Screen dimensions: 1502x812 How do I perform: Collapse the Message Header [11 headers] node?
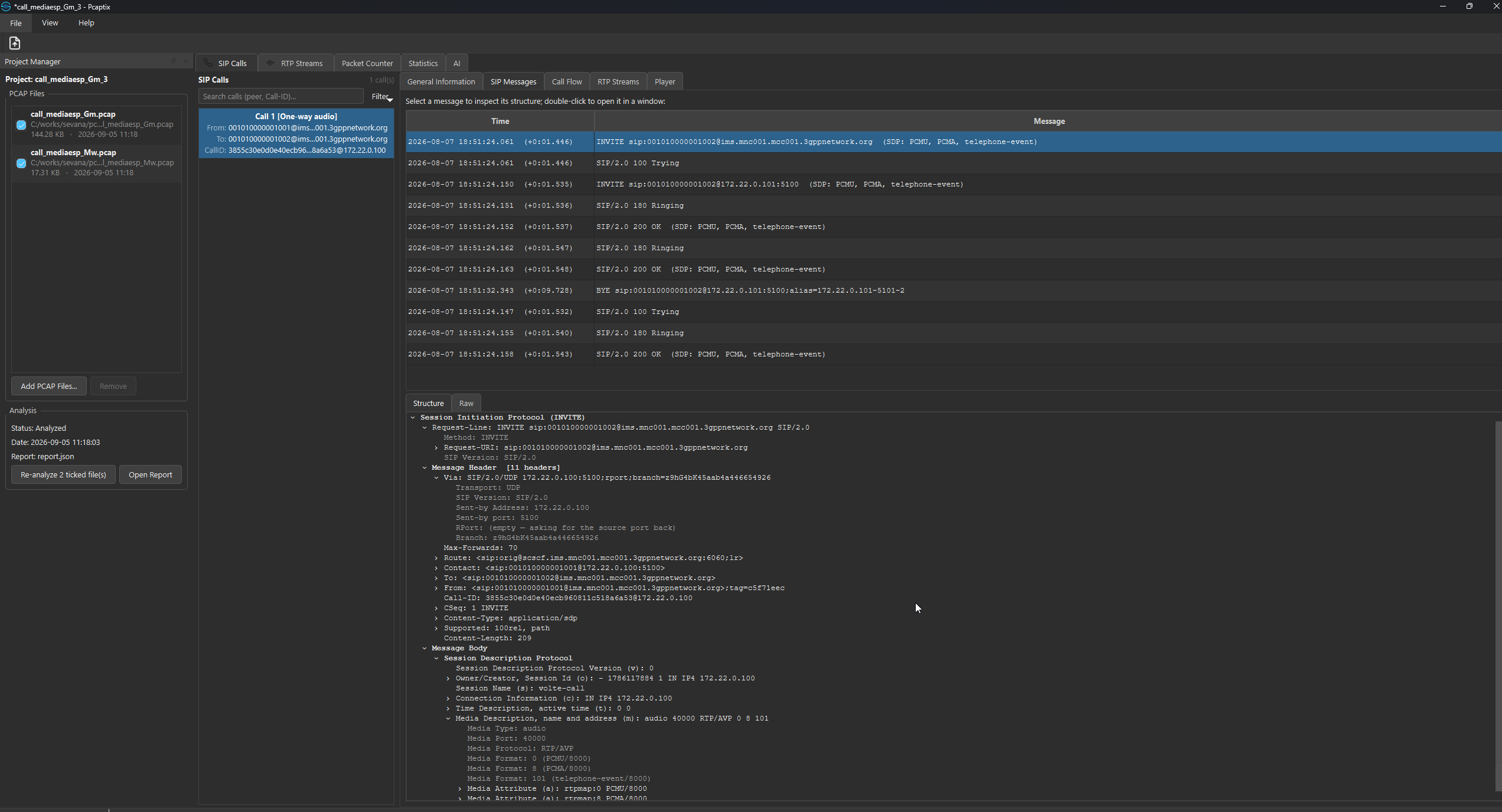coord(425,468)
